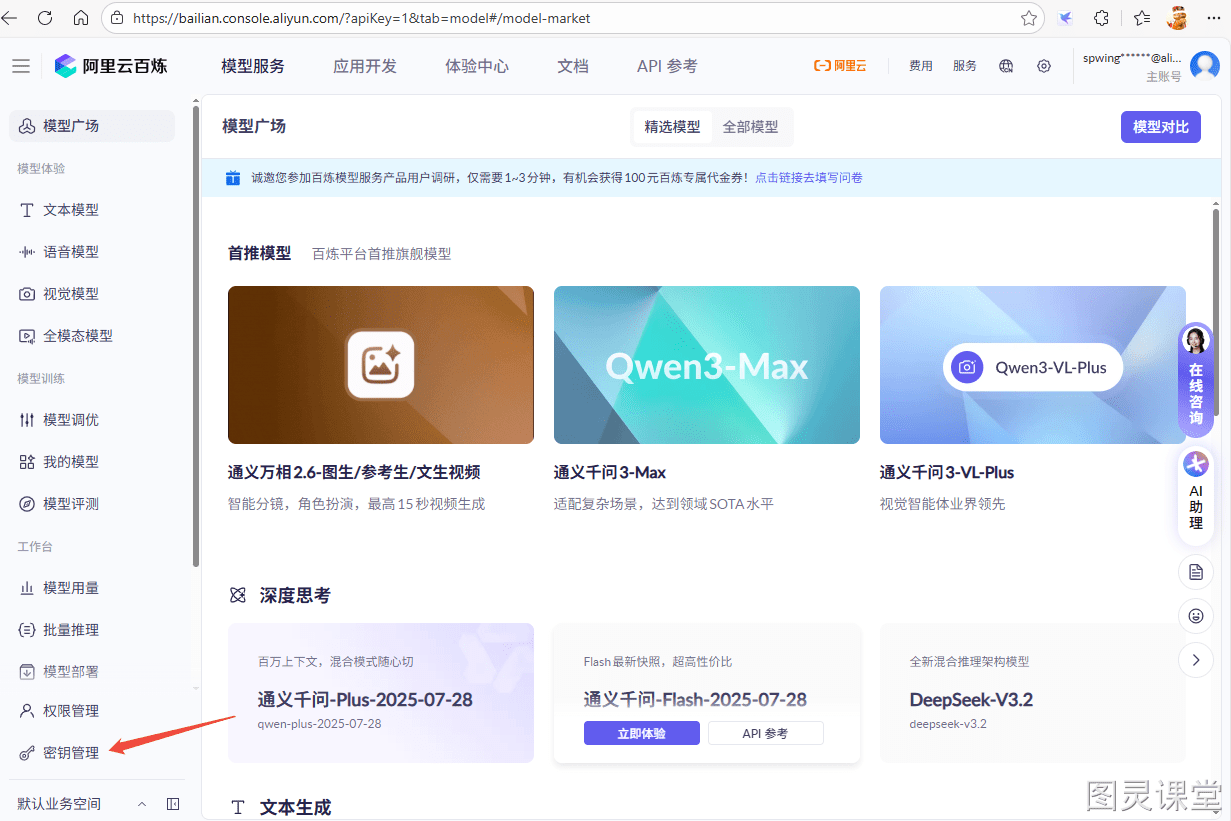Open the 文档 top menu
The image size is (1231, 821).
pos(573,66)
